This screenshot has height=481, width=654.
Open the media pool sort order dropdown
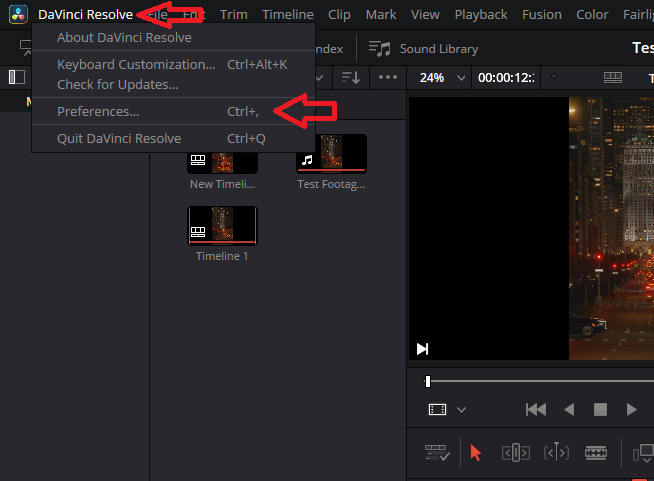coord(350,77)
